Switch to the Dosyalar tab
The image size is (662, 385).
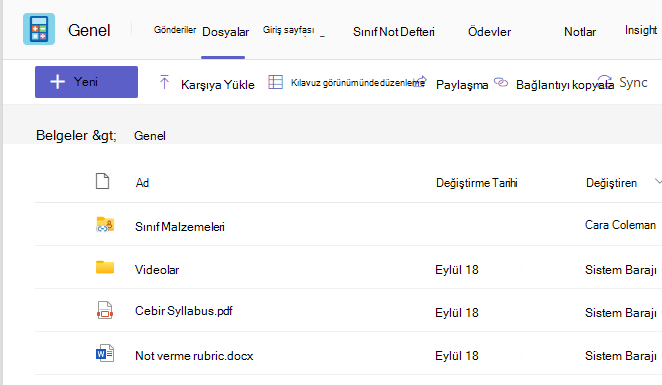[x=225, y=32]
